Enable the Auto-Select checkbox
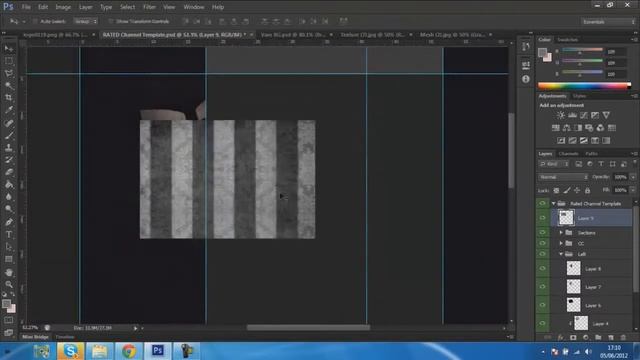Screen dimensions: 640x360 (35, 21)
